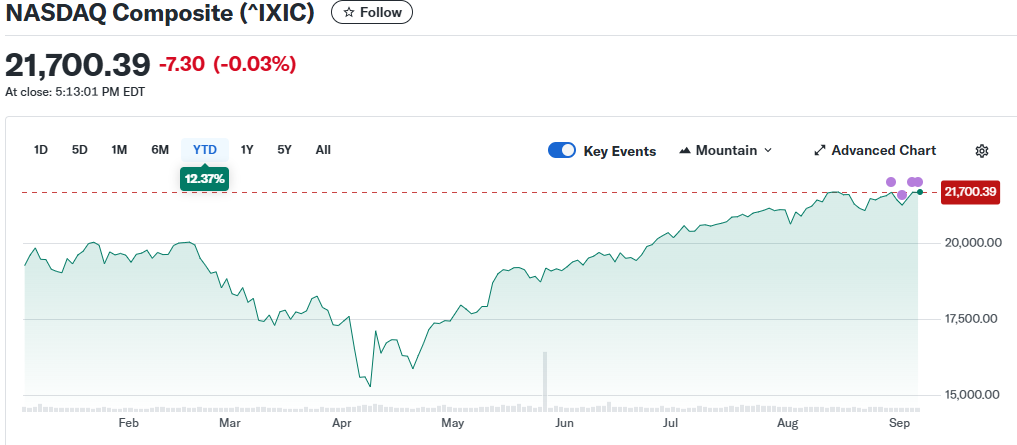This screenshot has height=445, width=1017.
Task: Click the green current-price dot on chart
Action: [919, 191]
